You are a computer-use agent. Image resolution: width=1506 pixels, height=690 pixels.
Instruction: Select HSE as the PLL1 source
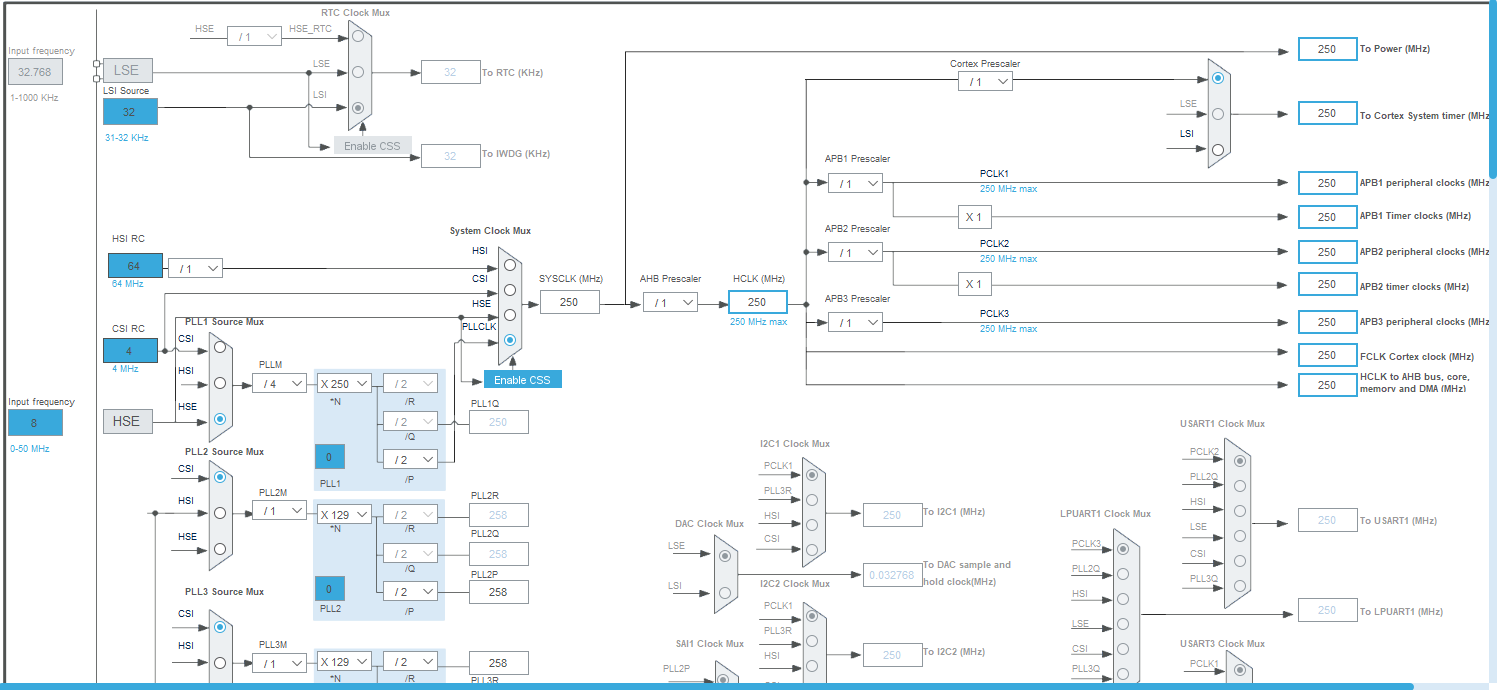pos(220,420)
